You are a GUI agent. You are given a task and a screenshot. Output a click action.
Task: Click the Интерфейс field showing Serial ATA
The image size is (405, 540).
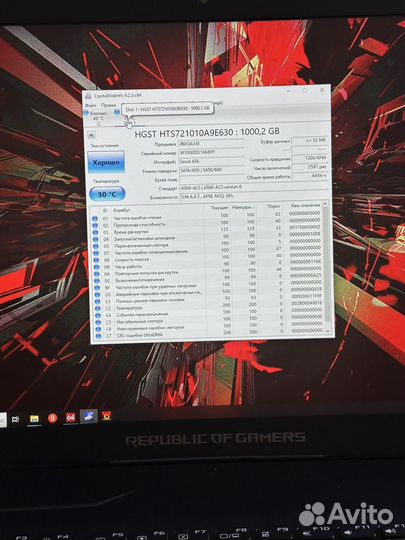[x=211, y=161]
